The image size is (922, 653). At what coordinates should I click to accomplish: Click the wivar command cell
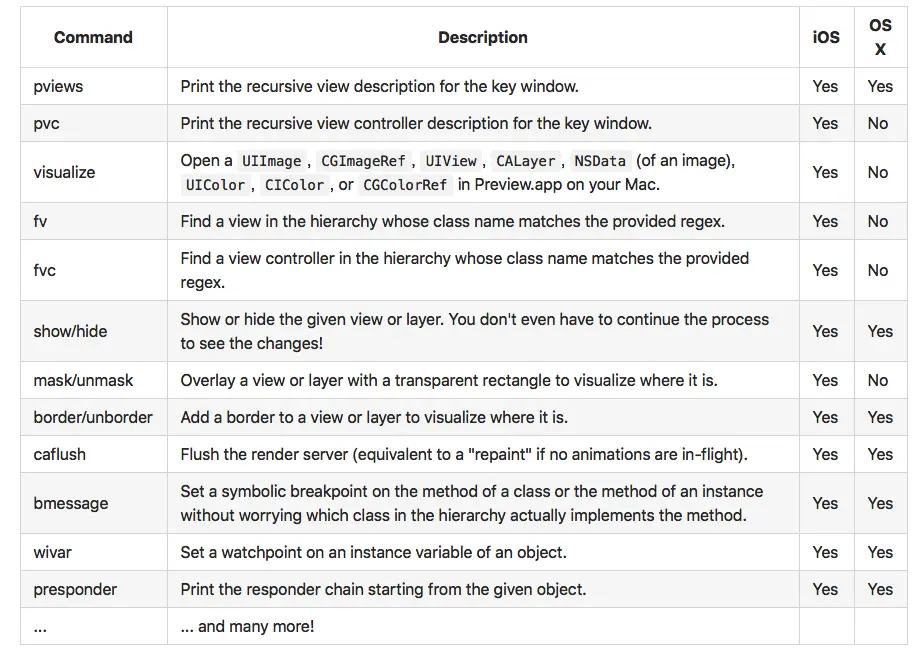[x=53, y=552]
